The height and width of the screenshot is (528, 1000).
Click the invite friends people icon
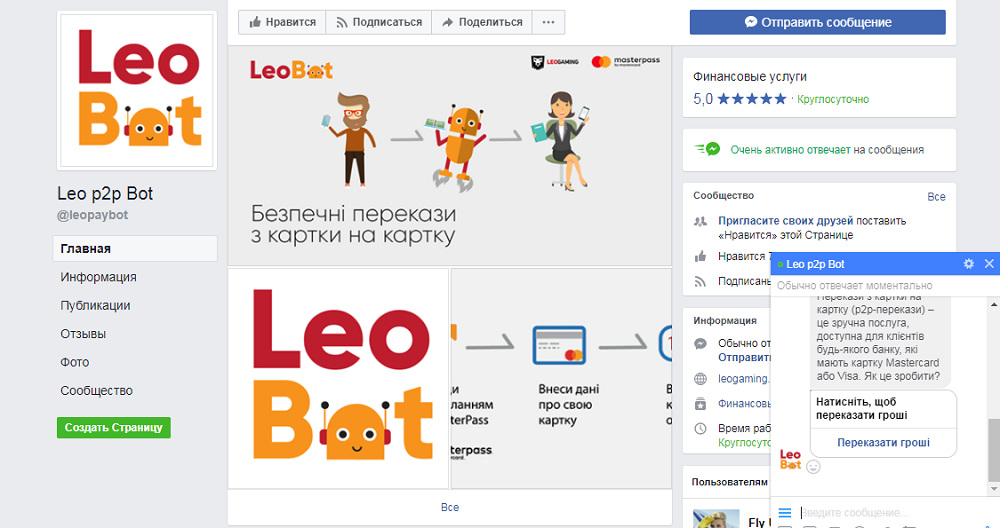(x=700, y=221)
